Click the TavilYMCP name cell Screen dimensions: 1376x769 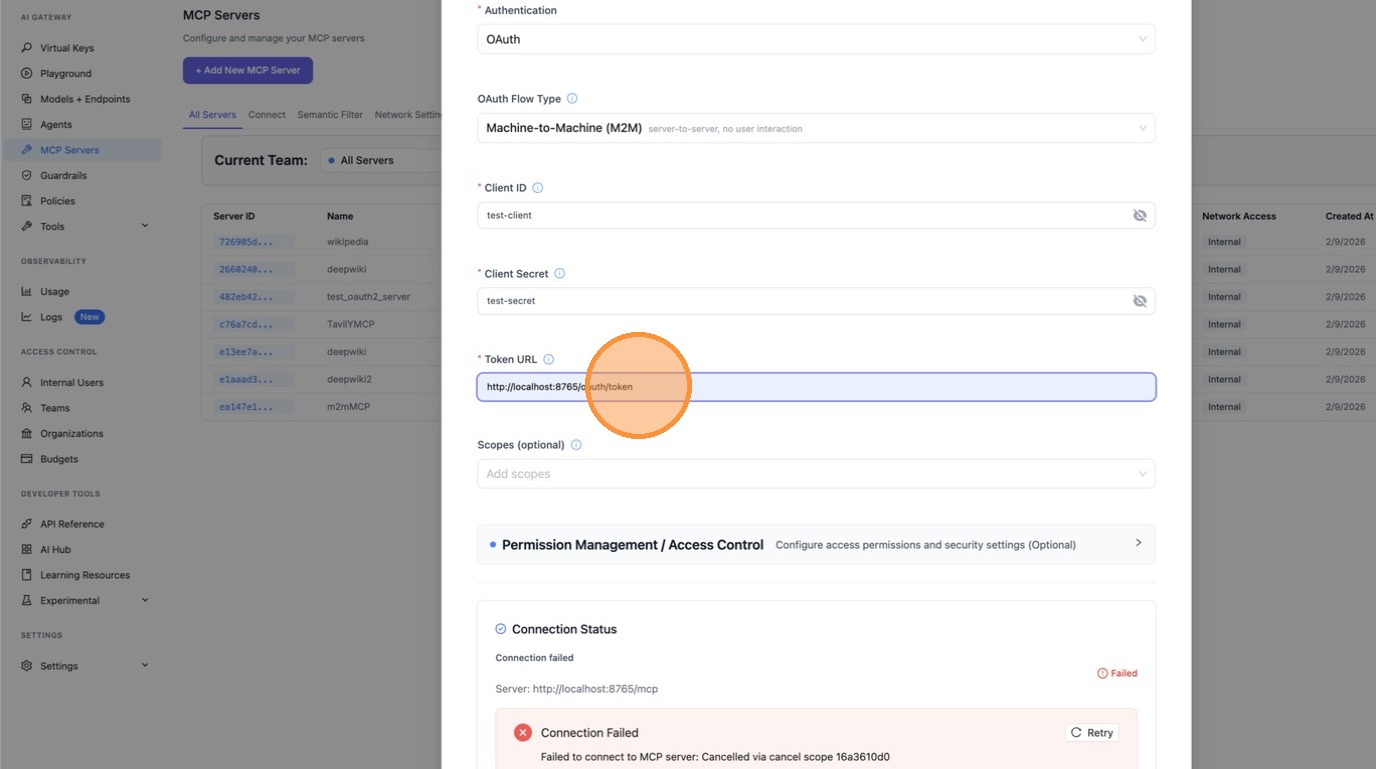point(349,324)
